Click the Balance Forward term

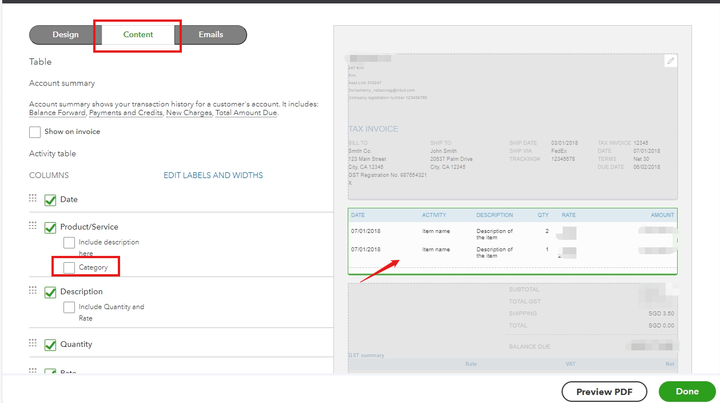tap(57, 113)
